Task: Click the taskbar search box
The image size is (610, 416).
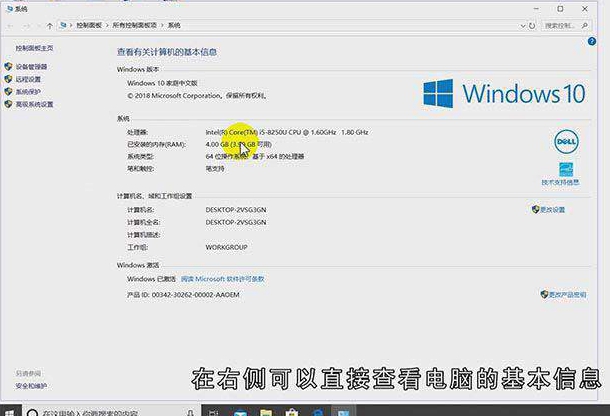Action: pos(111,412)
